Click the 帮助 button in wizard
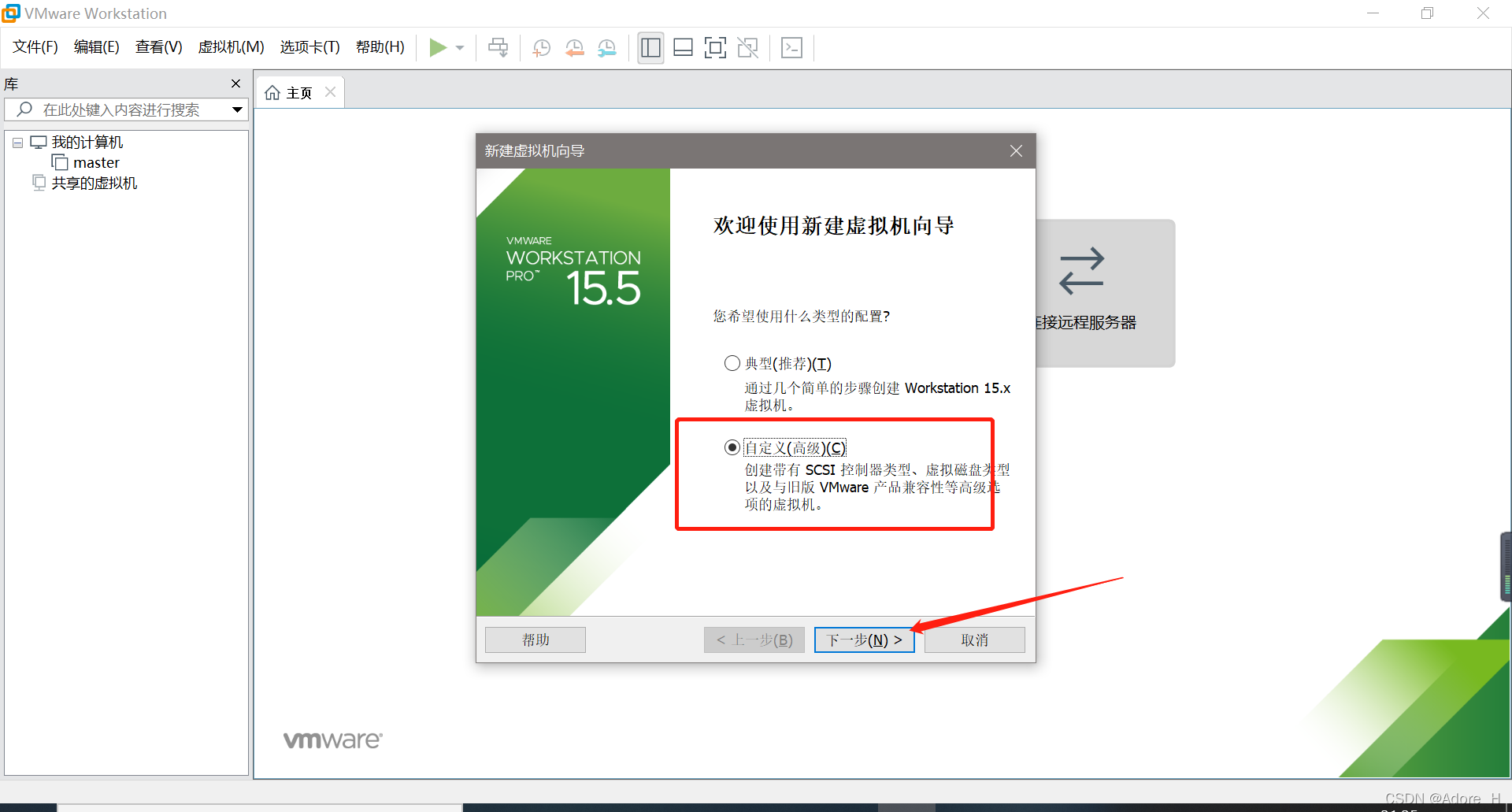Screen dimensions: 1512x812 coord(535,640)
